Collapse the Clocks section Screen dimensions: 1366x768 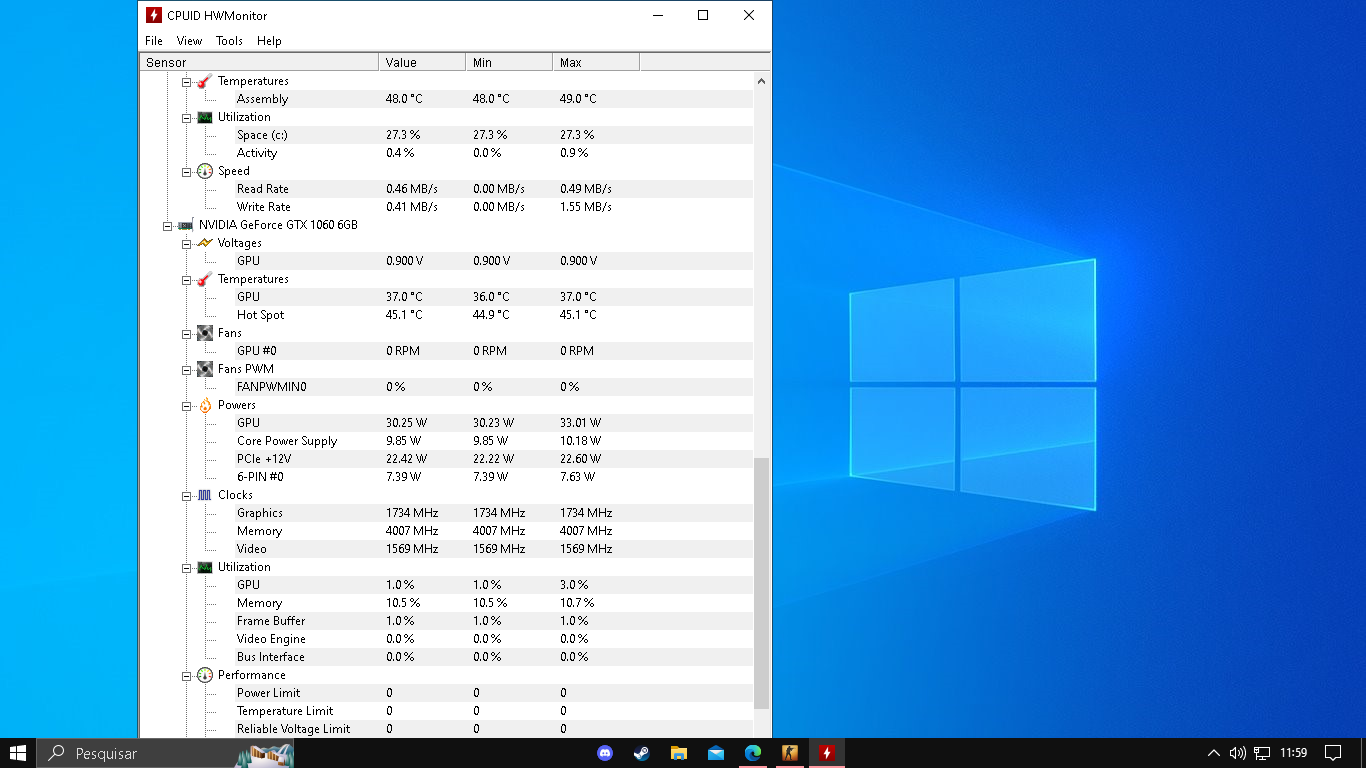pyautogui.click(x=186, y=496)
